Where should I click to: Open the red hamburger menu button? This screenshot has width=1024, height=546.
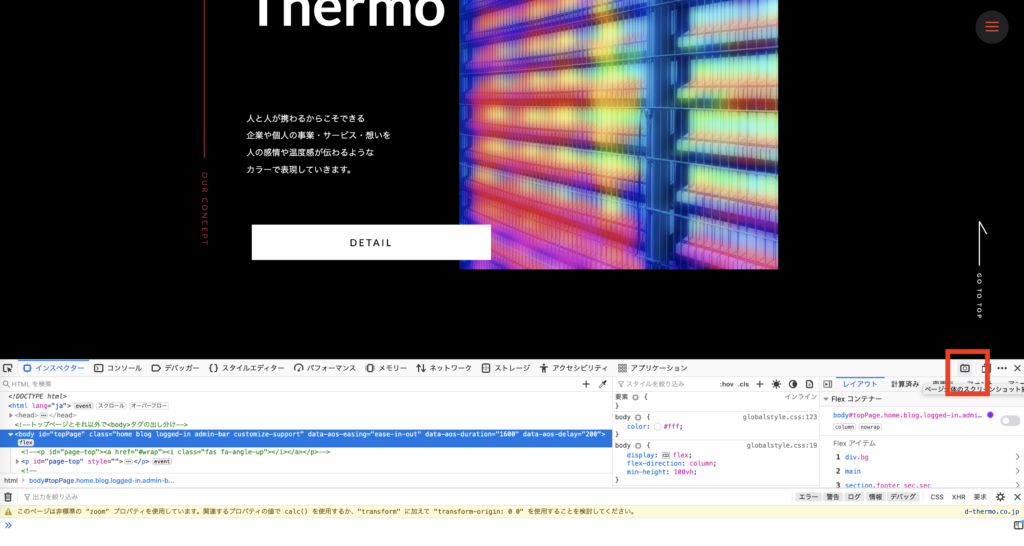tap(991, 27)
